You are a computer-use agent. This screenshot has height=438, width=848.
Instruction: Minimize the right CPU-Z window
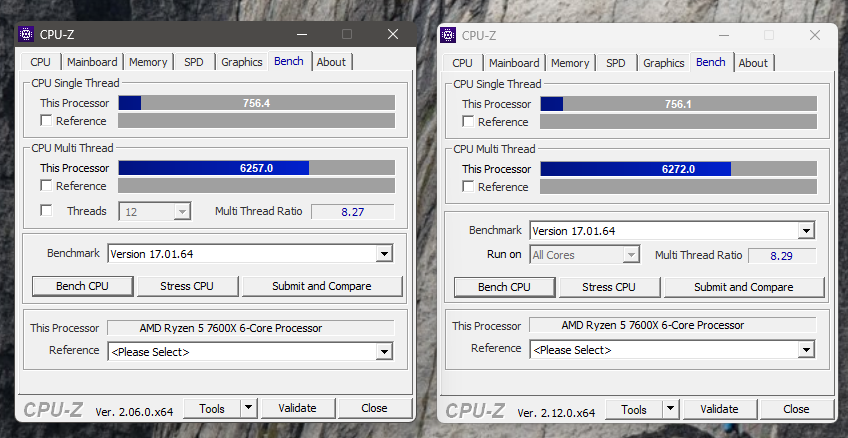tap(724, 35)
